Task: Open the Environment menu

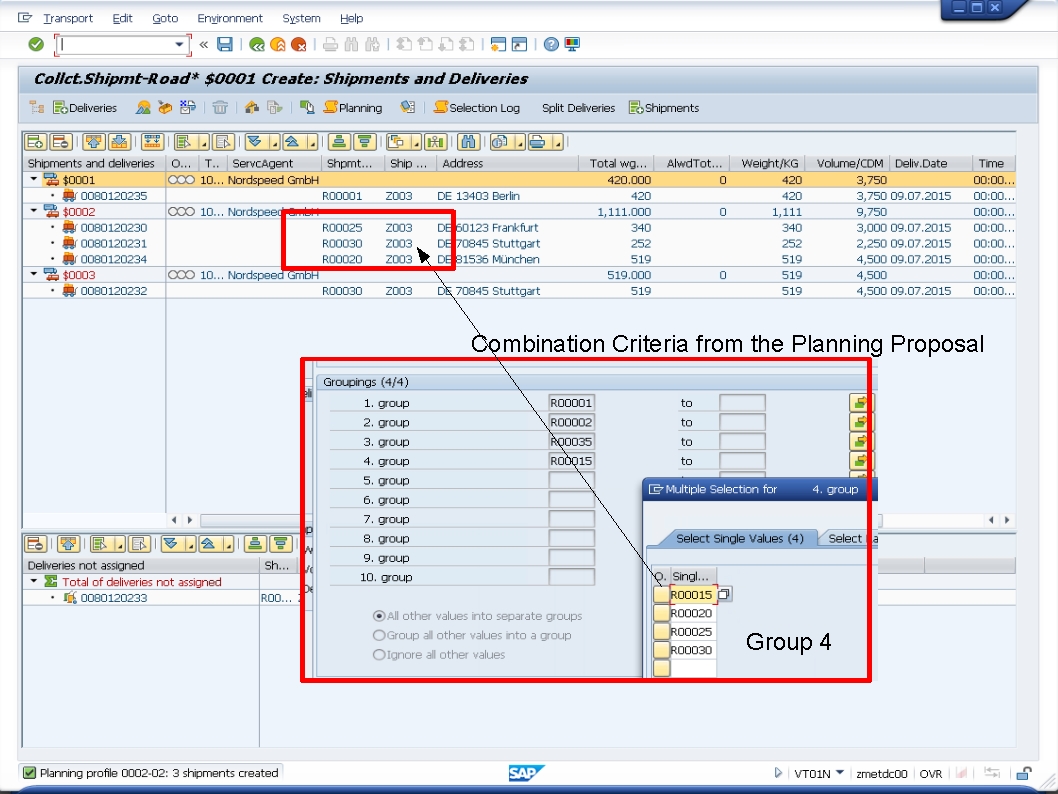Action: (x=230, y=18)
